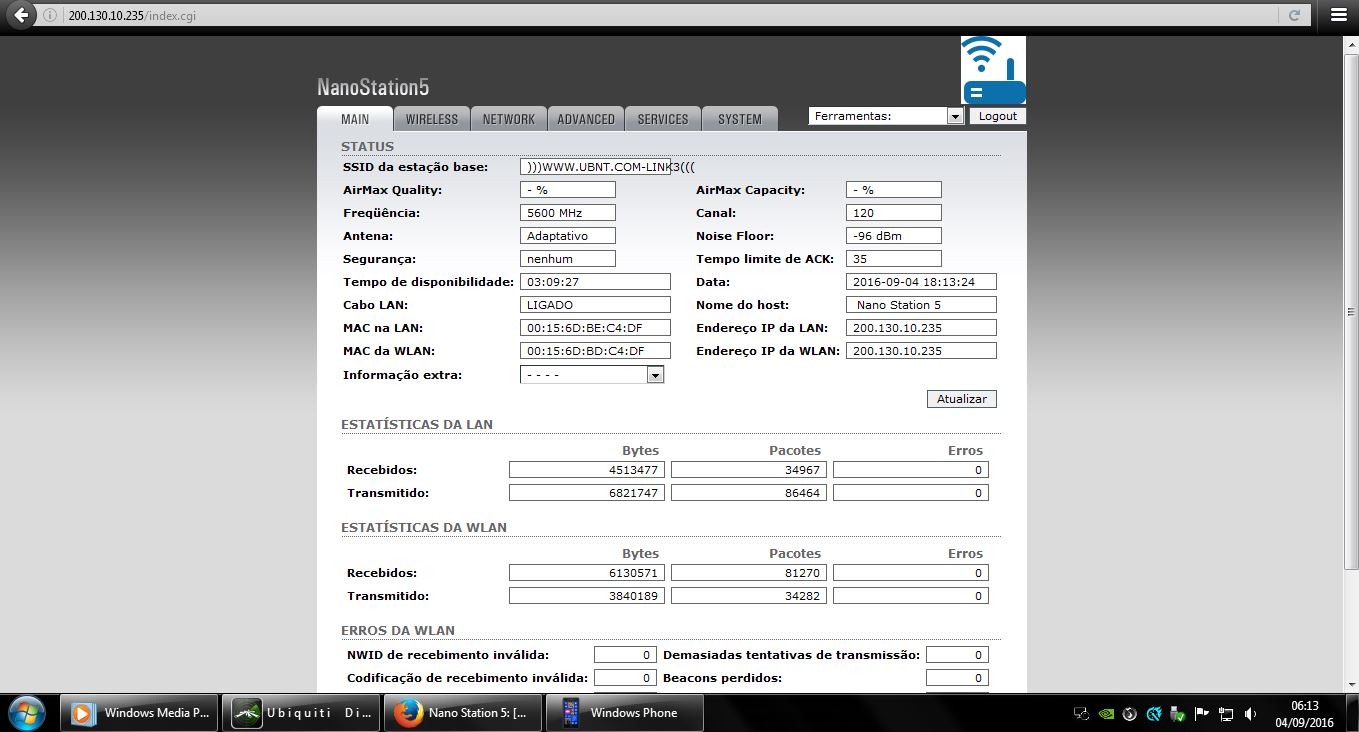
Task: Click the Canal value 120
Action: 894,213
